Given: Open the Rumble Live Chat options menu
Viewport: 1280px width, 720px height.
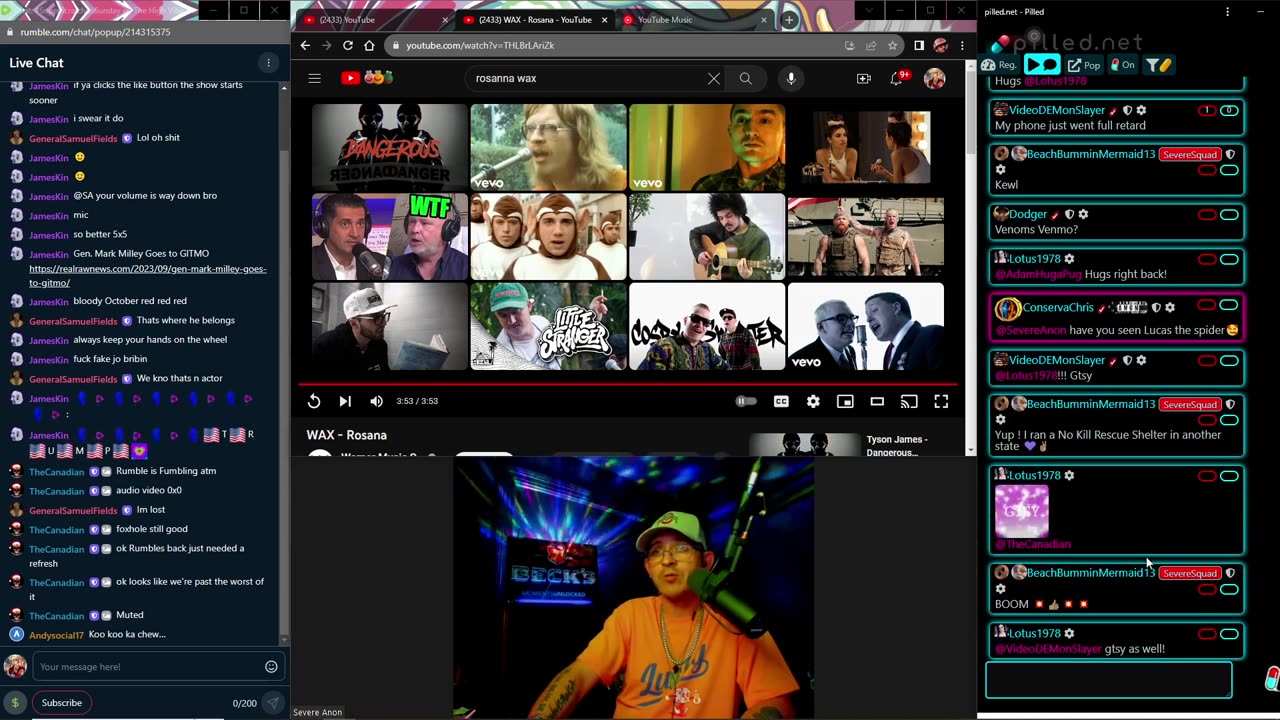Looking at the screenshot, I should [268, 63].
